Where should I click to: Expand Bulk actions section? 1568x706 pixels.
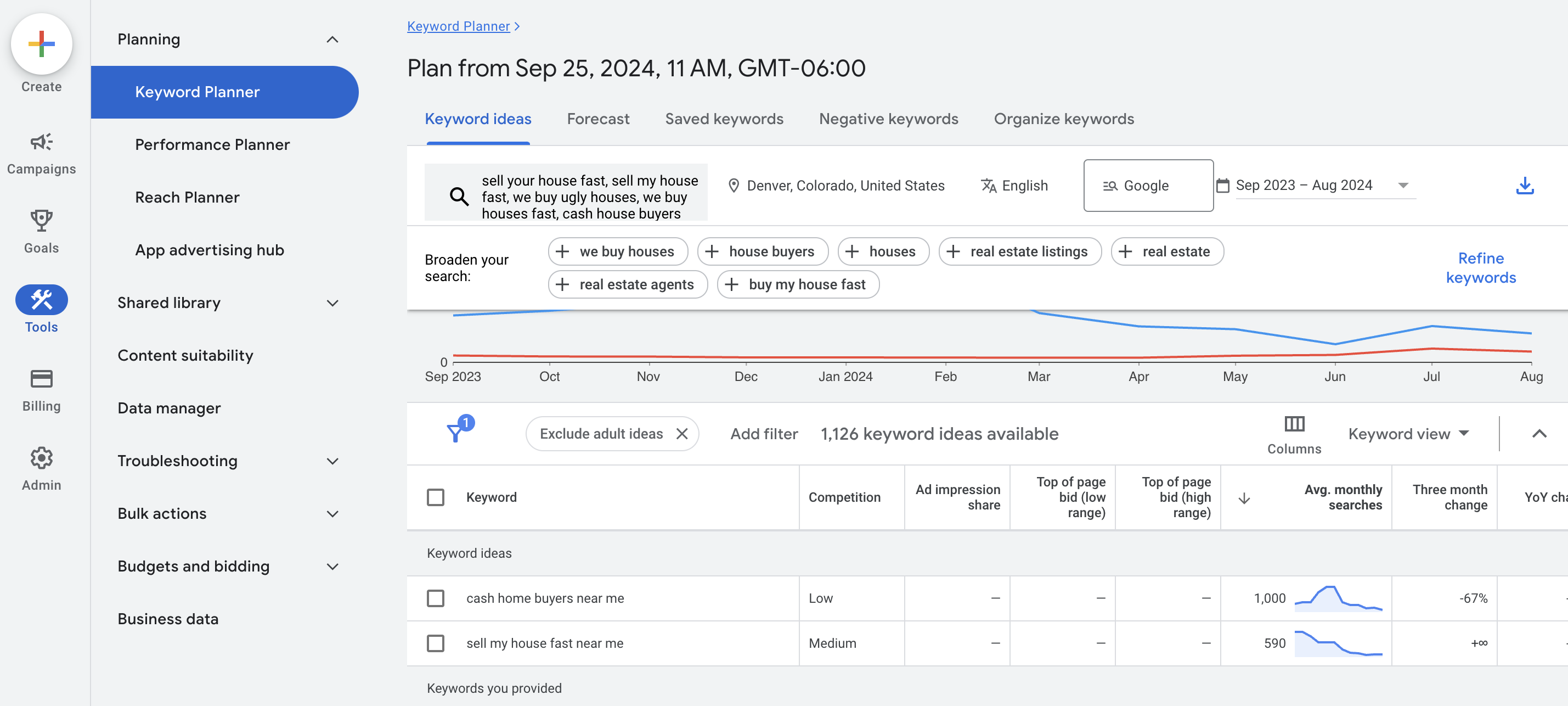332,513
